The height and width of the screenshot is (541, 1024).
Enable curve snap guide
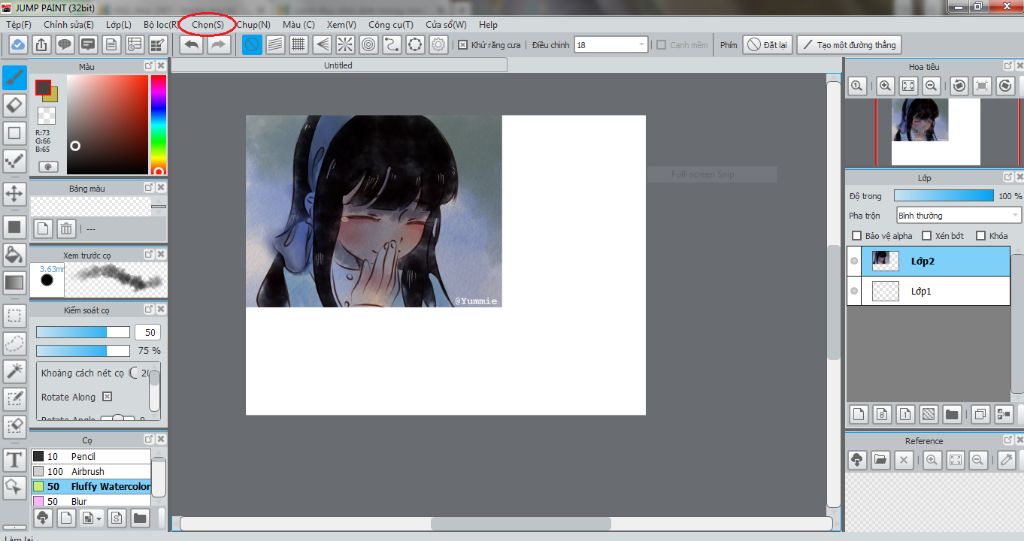click(x=392, y=44)
